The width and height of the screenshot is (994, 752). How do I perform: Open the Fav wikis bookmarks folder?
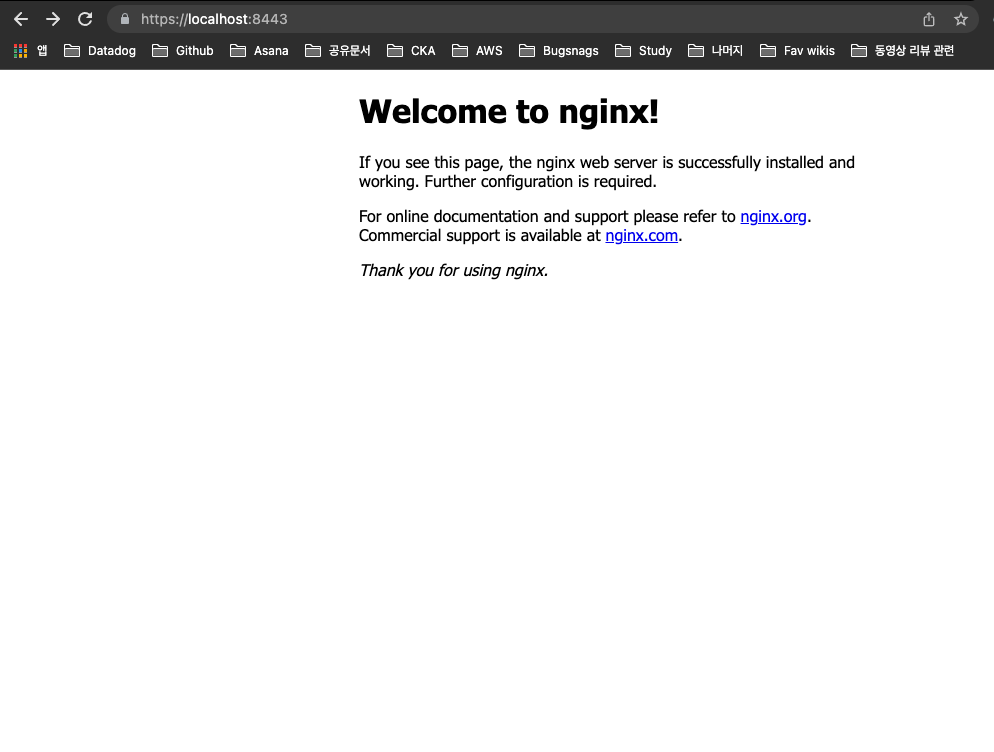pos(797,50)
